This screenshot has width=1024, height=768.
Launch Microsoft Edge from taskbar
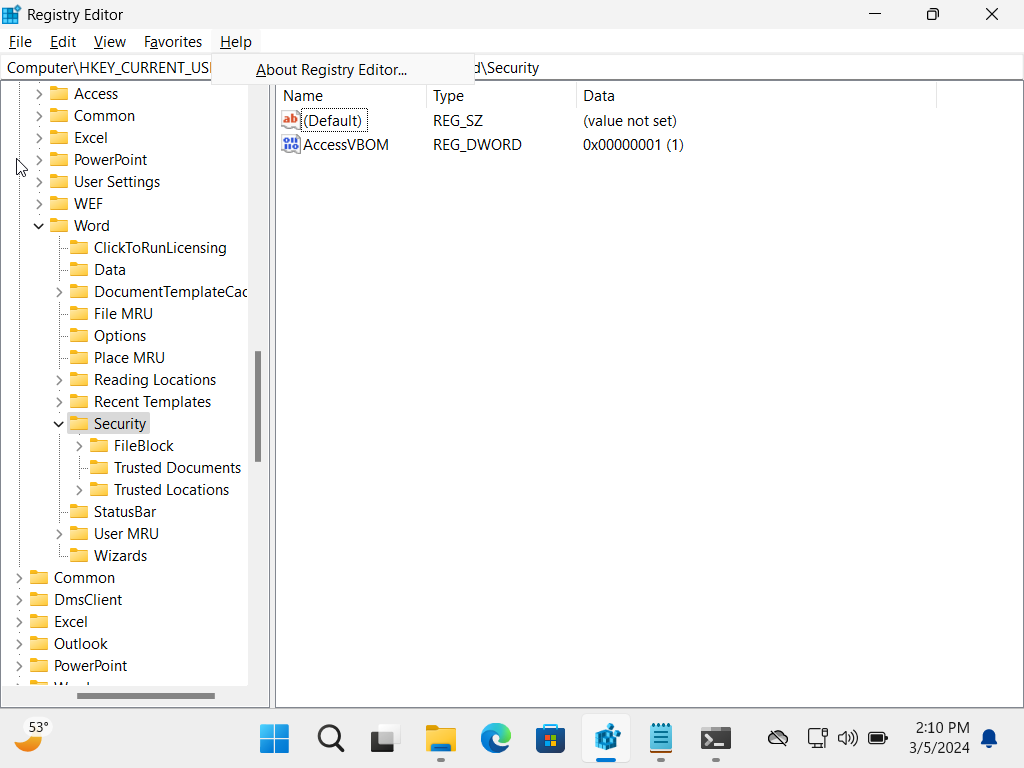click(496, 739)
